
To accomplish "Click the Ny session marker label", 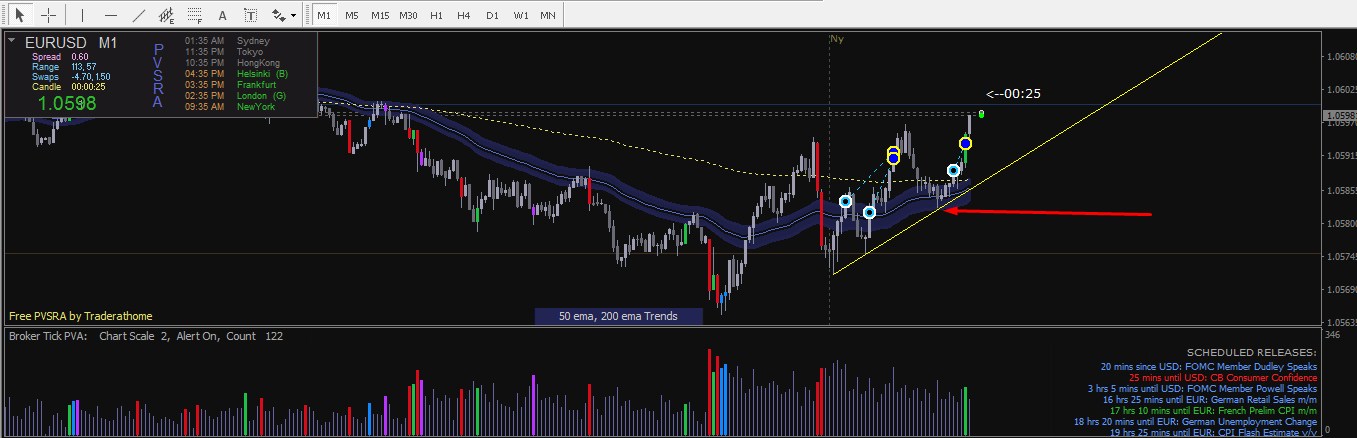I will click(x=836, y=39).
